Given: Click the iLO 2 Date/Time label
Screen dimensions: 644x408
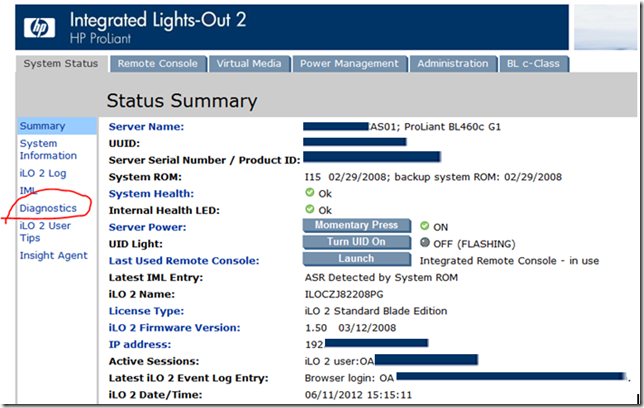Looking at the screenshot, I should pos(155,395).
